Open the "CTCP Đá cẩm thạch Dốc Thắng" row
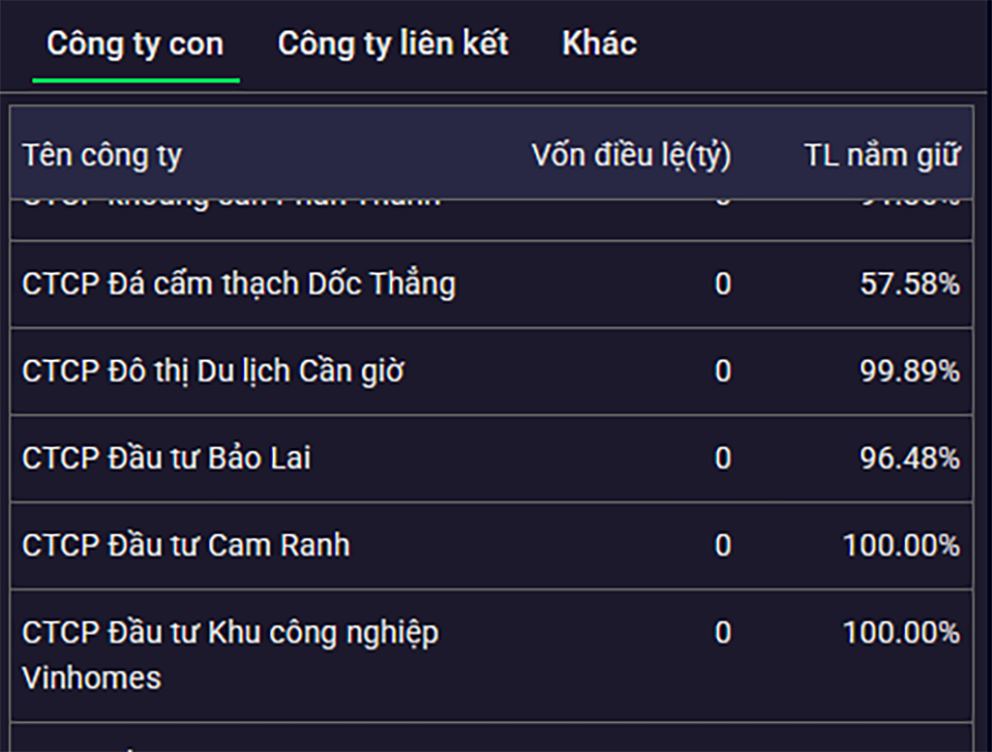992x752 pixels. coord(237,283)
